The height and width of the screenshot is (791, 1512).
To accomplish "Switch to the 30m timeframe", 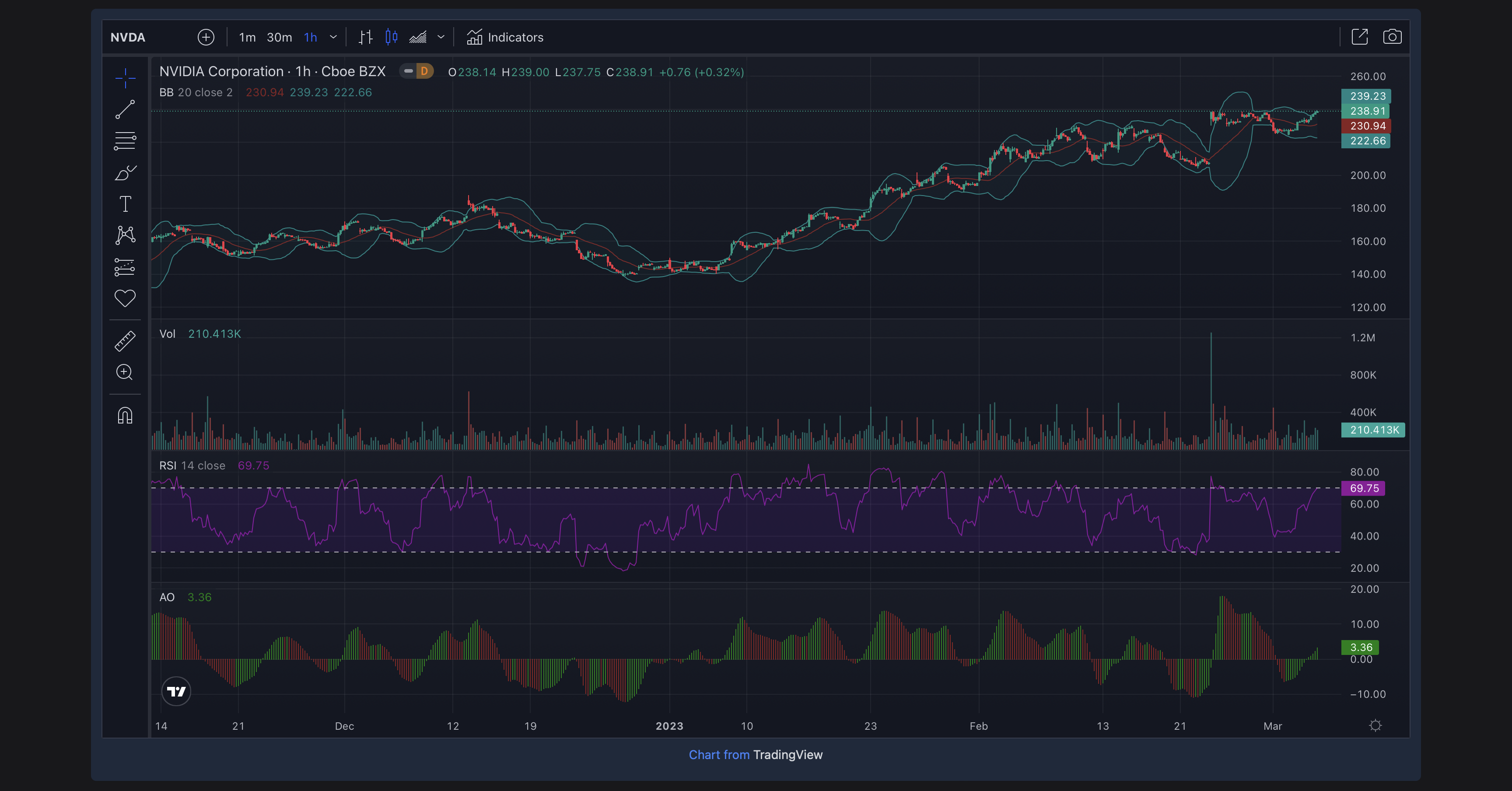I will (x=280, y=38).
